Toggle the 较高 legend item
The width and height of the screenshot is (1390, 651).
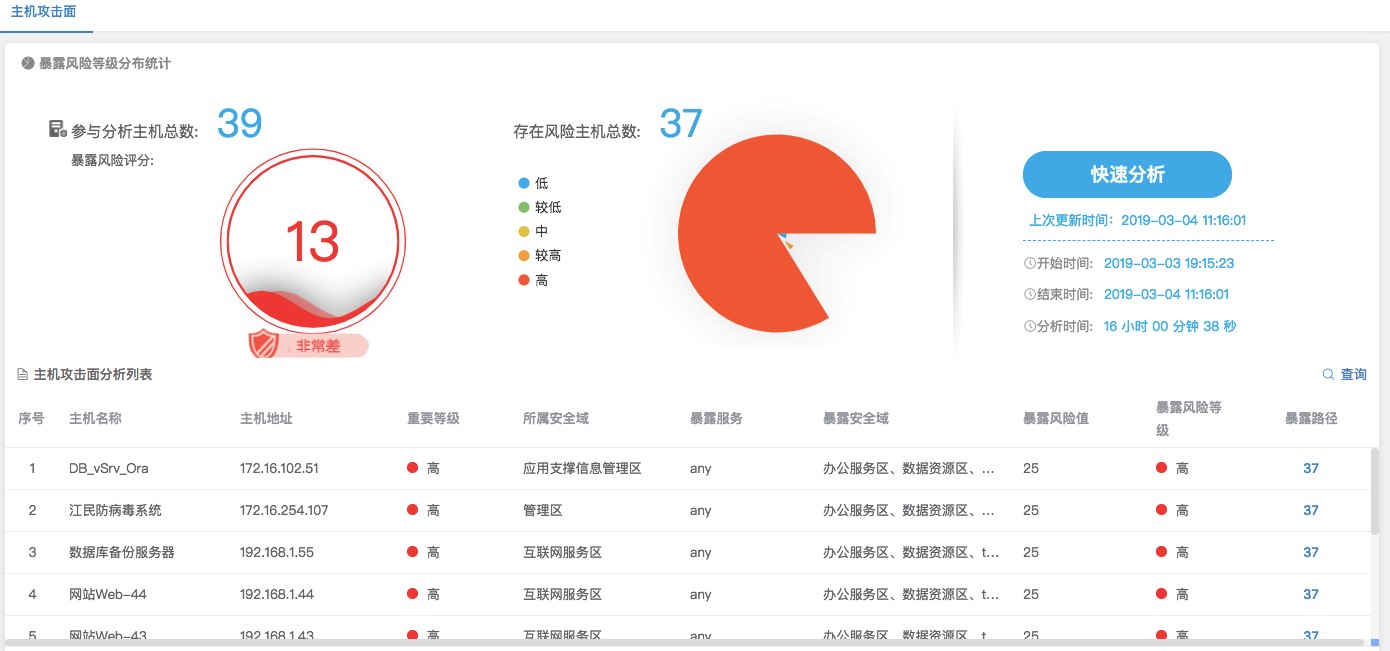(x=539, y=255)
